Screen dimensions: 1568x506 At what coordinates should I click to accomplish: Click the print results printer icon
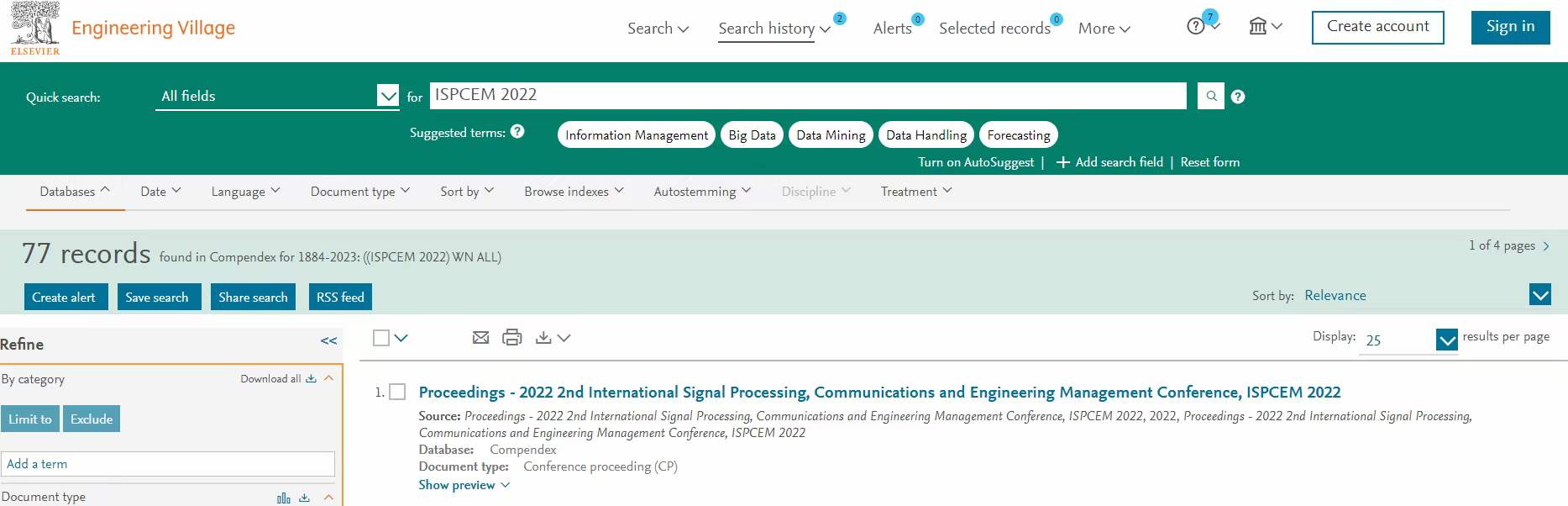tap(511, 337)
